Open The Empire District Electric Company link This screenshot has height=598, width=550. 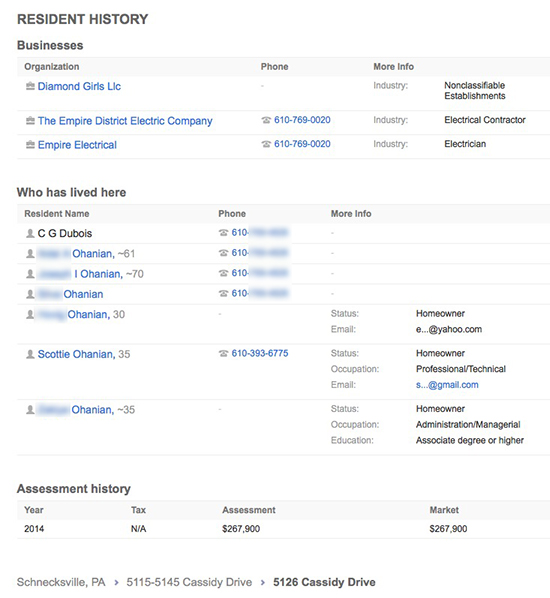pyautogui.click(x=125, y=121)
